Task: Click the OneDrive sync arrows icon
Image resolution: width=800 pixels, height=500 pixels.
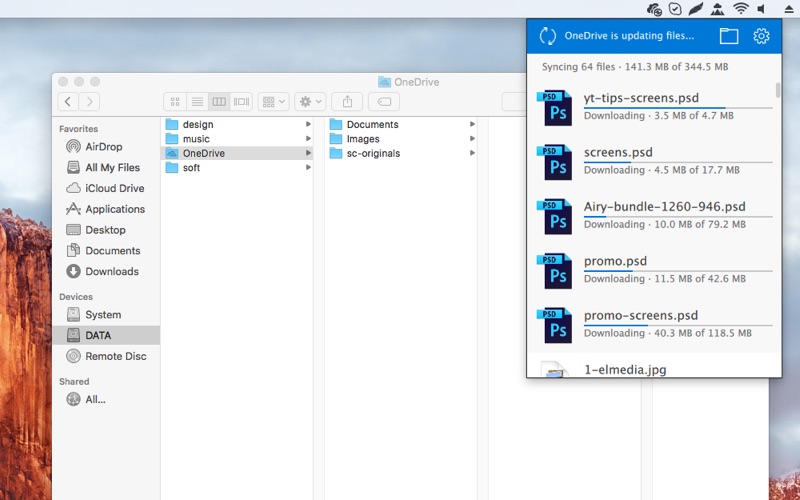Action: [x=547, y=36]
